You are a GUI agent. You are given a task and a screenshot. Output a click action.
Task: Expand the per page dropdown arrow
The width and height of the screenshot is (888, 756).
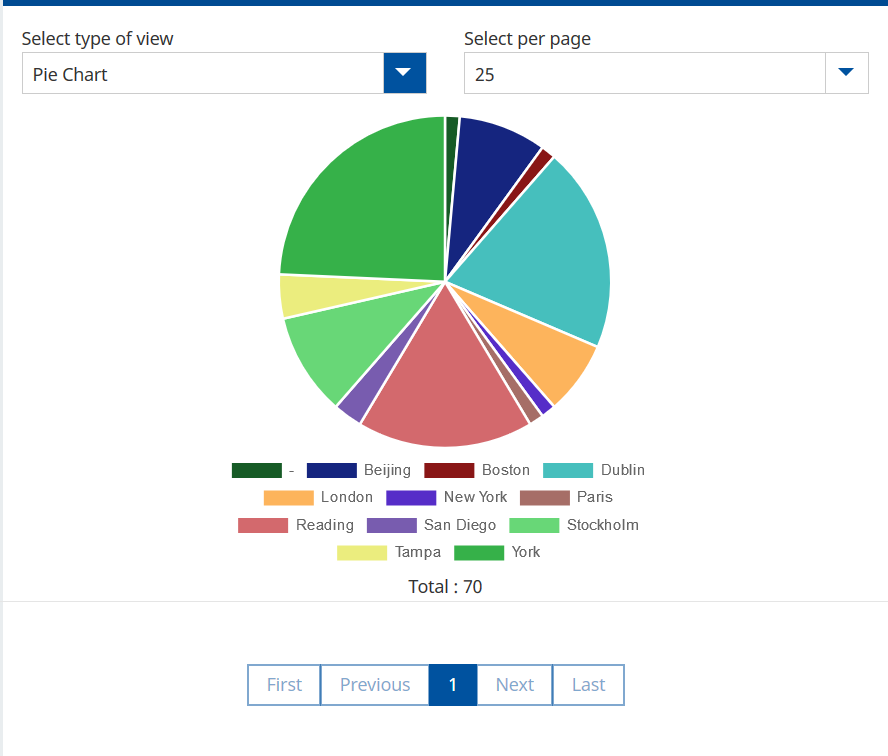click(x=846, y=73)
